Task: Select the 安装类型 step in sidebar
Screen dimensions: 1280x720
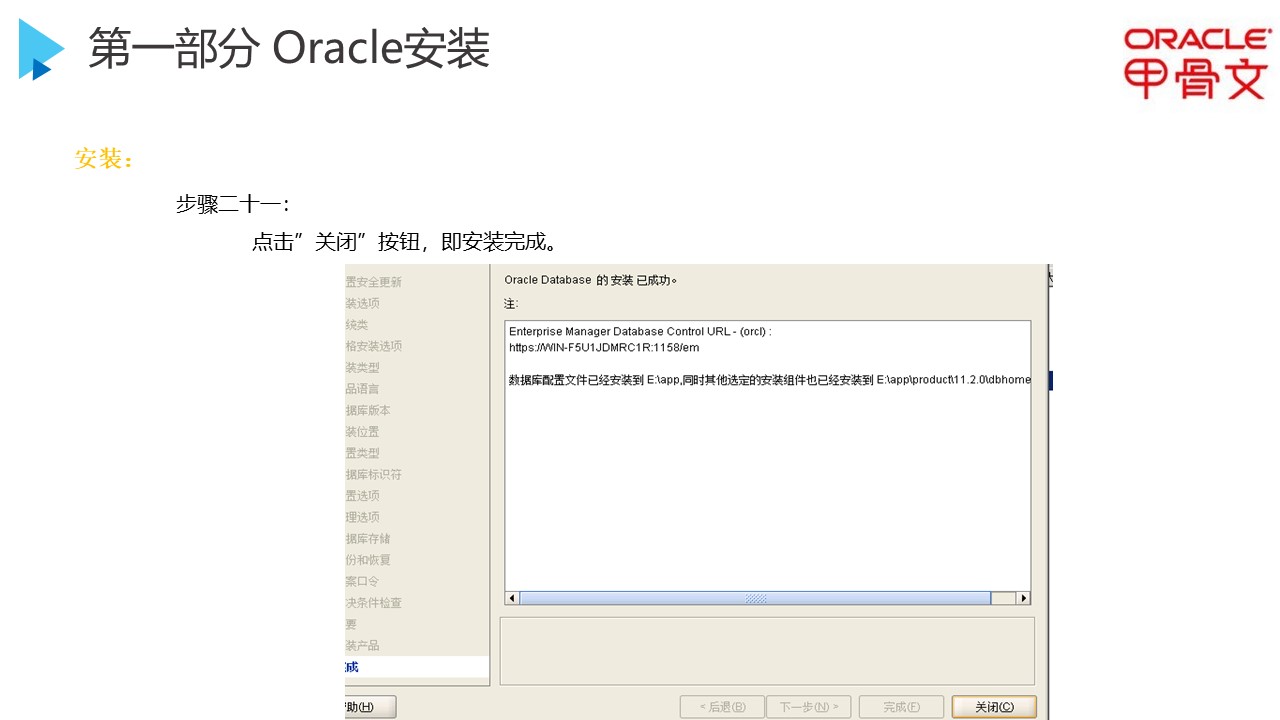Action: (362, 367)
